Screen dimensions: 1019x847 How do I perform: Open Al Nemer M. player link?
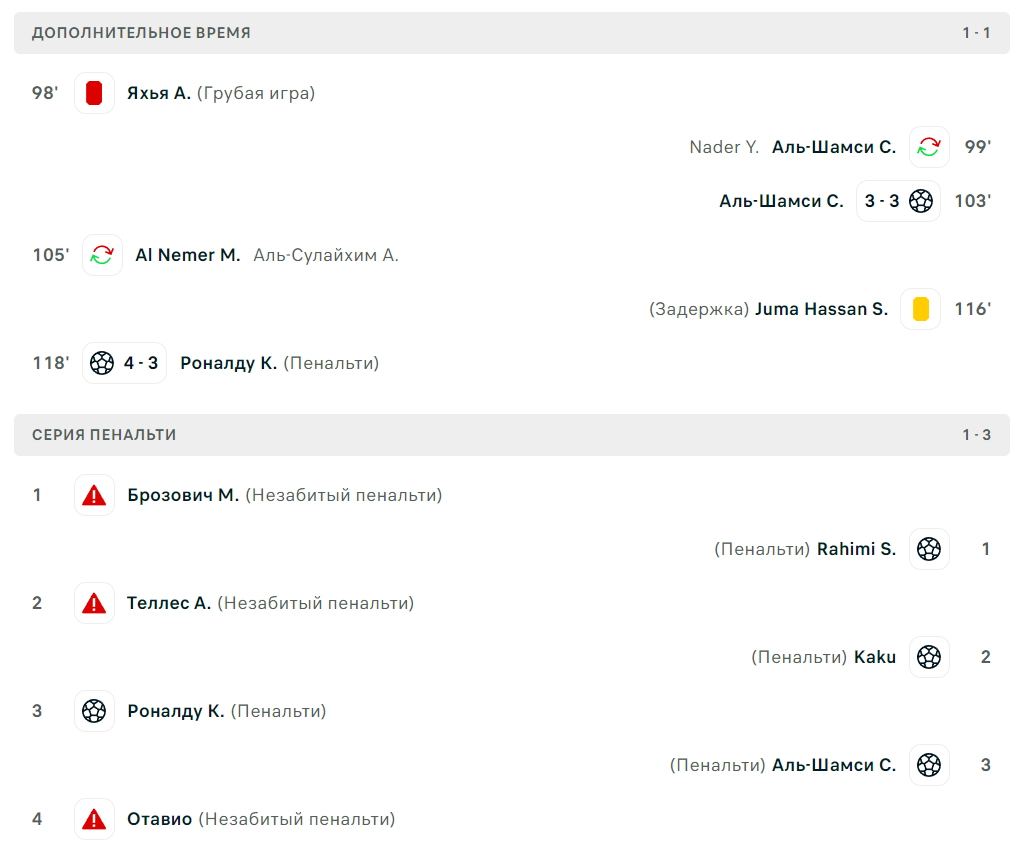click(188, 255)
